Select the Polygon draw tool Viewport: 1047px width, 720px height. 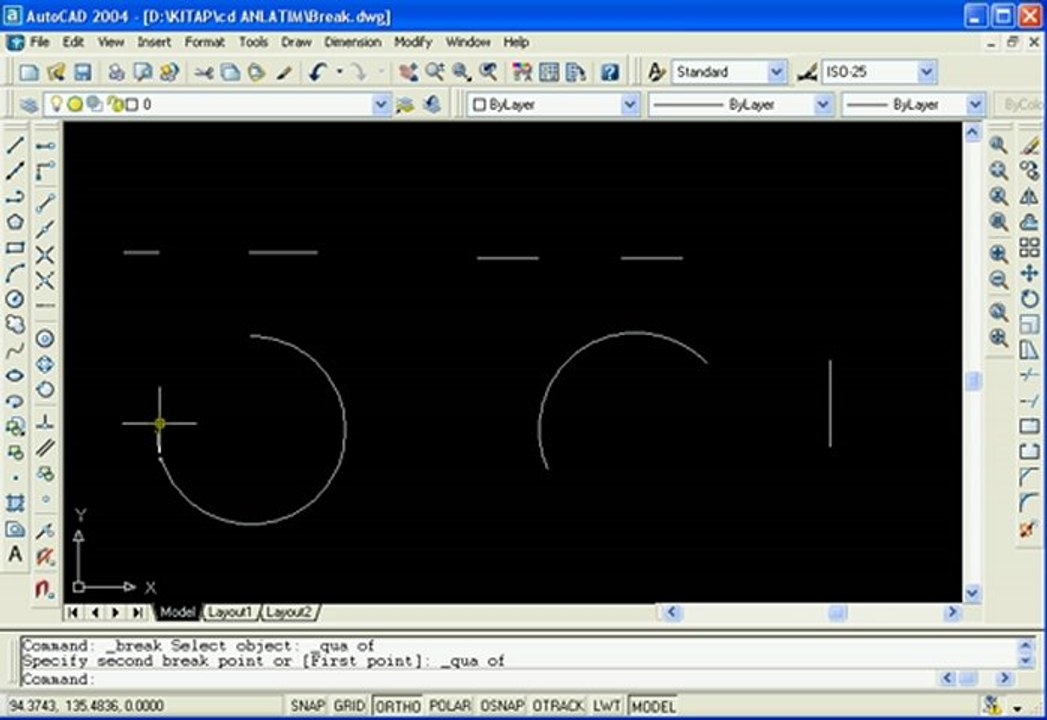click(15, 222)
